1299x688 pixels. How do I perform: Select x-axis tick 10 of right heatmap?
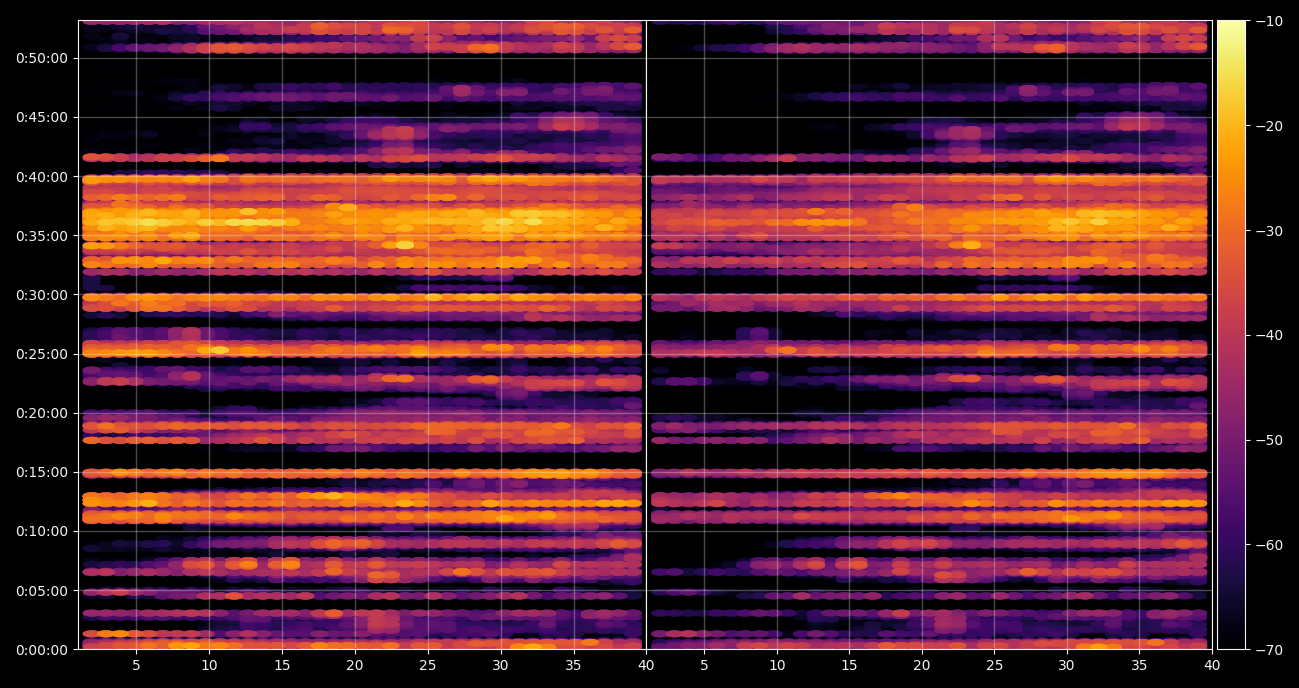pos(776,666)
